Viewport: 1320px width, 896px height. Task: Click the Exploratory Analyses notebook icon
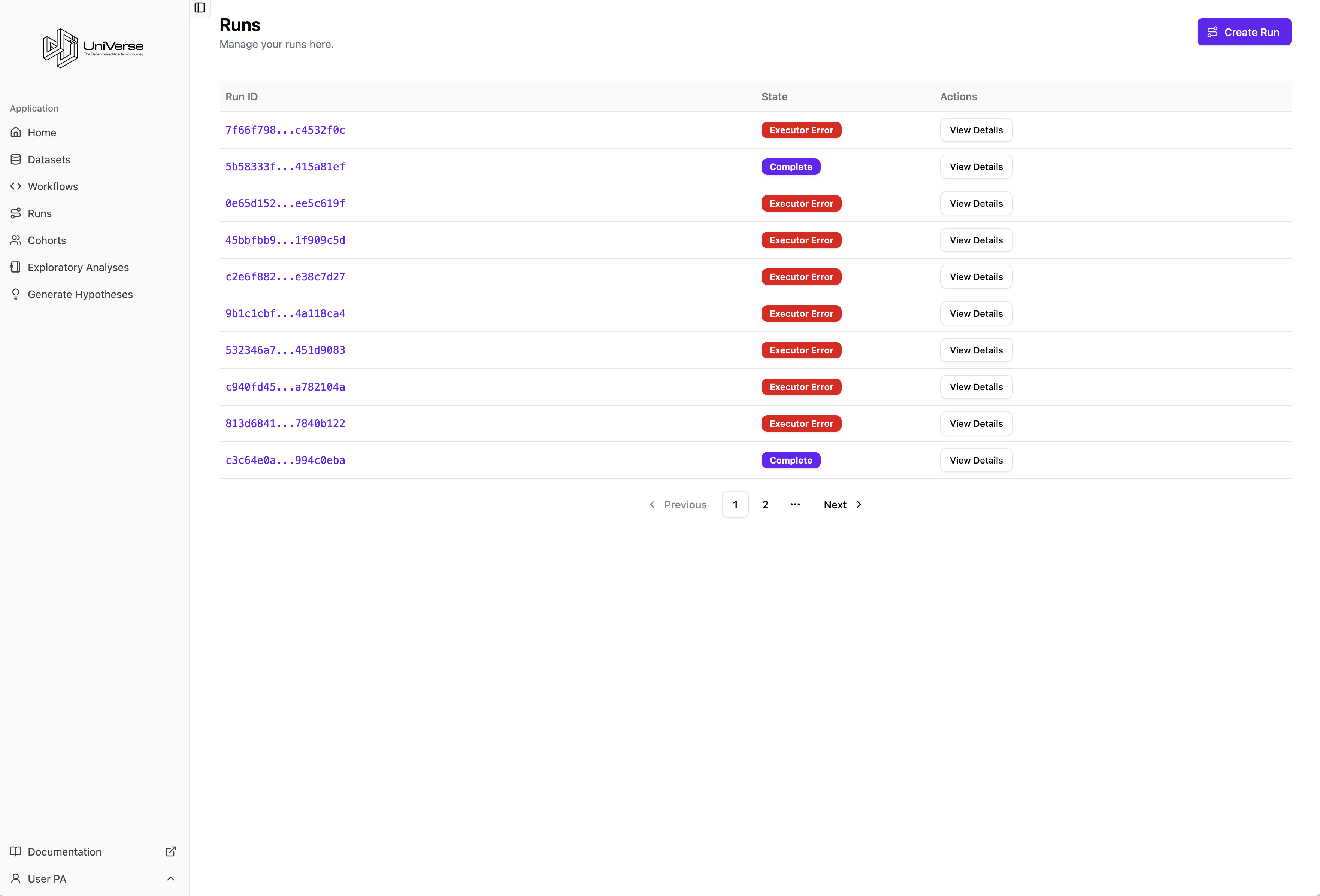pyautogui.click(x=16, y=267)
